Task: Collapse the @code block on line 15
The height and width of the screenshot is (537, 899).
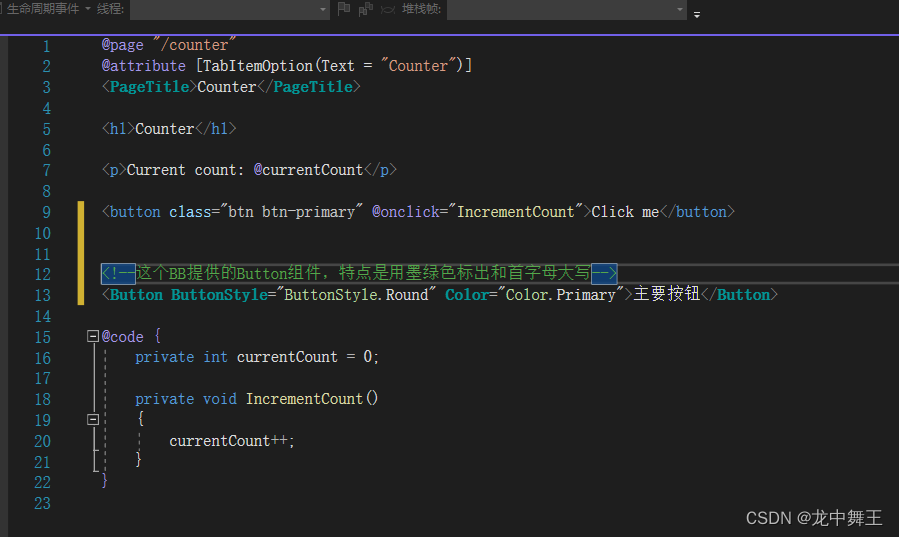Action: [93, 336]
